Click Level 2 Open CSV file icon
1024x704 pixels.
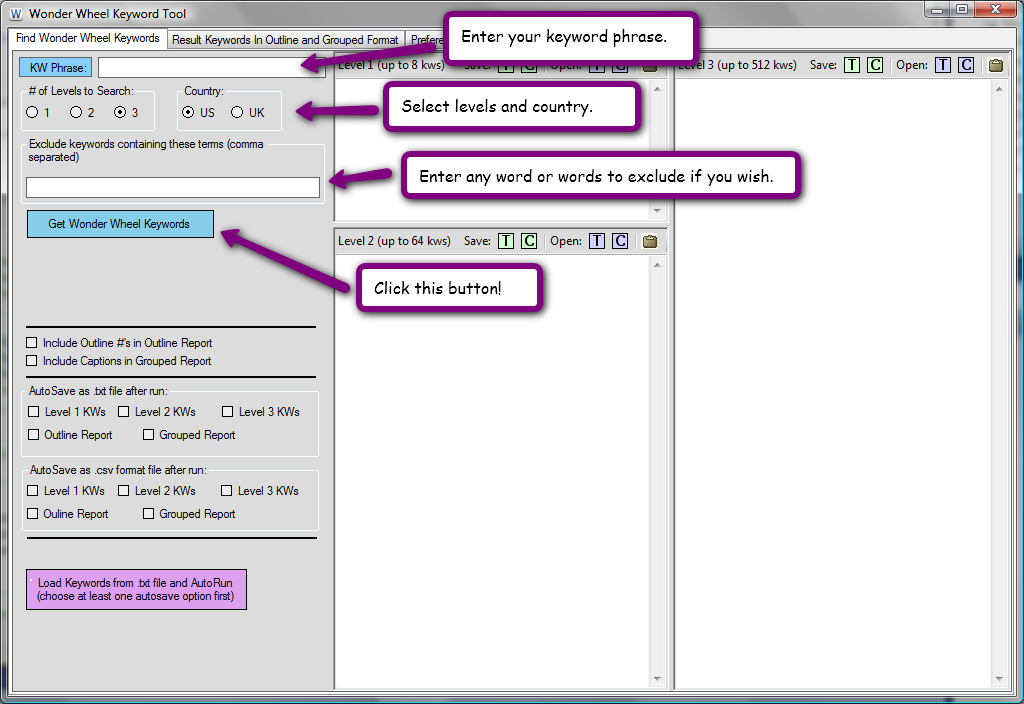click(x=620, y=241)
